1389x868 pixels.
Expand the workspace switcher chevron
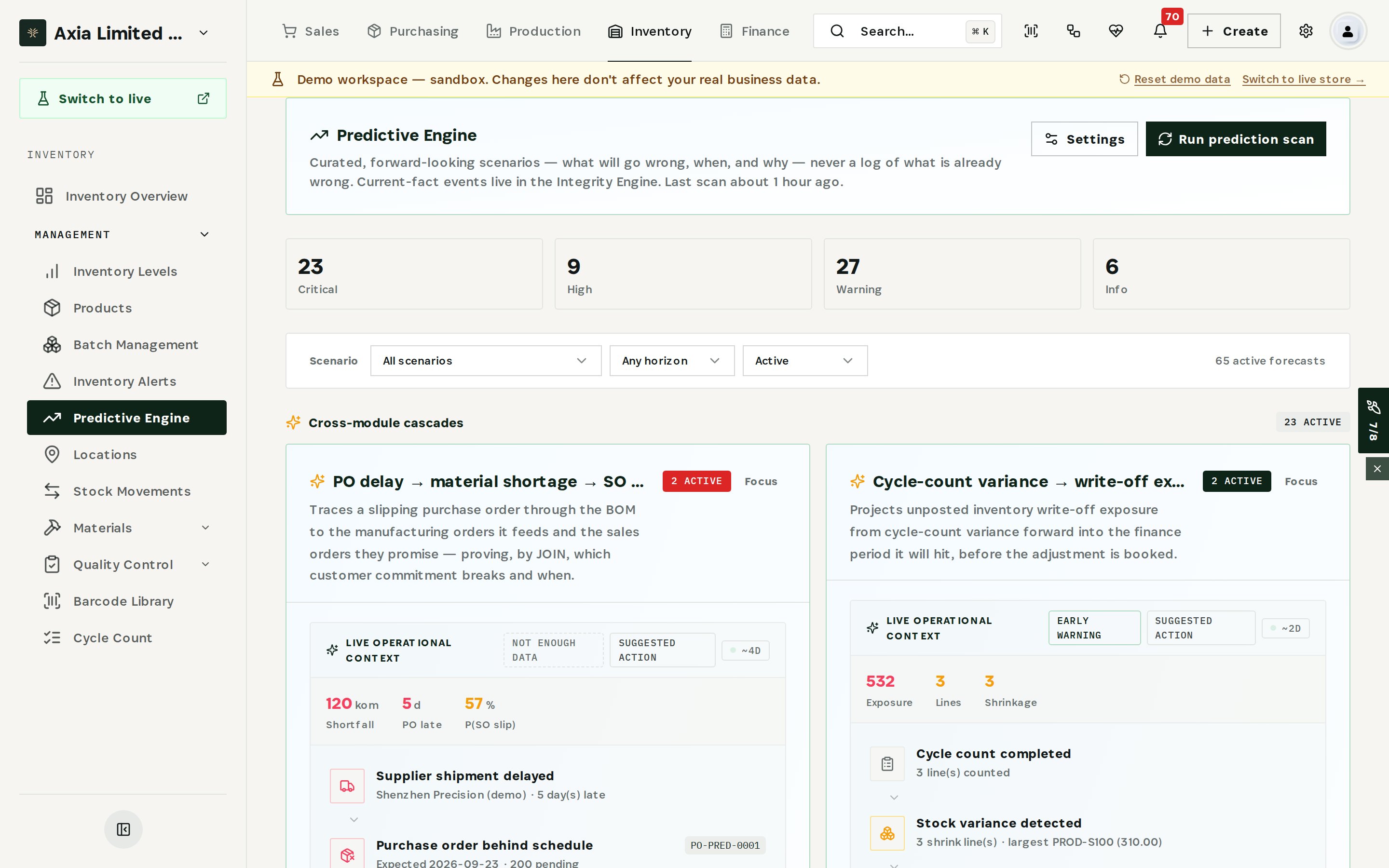click(x=203, y=33)
